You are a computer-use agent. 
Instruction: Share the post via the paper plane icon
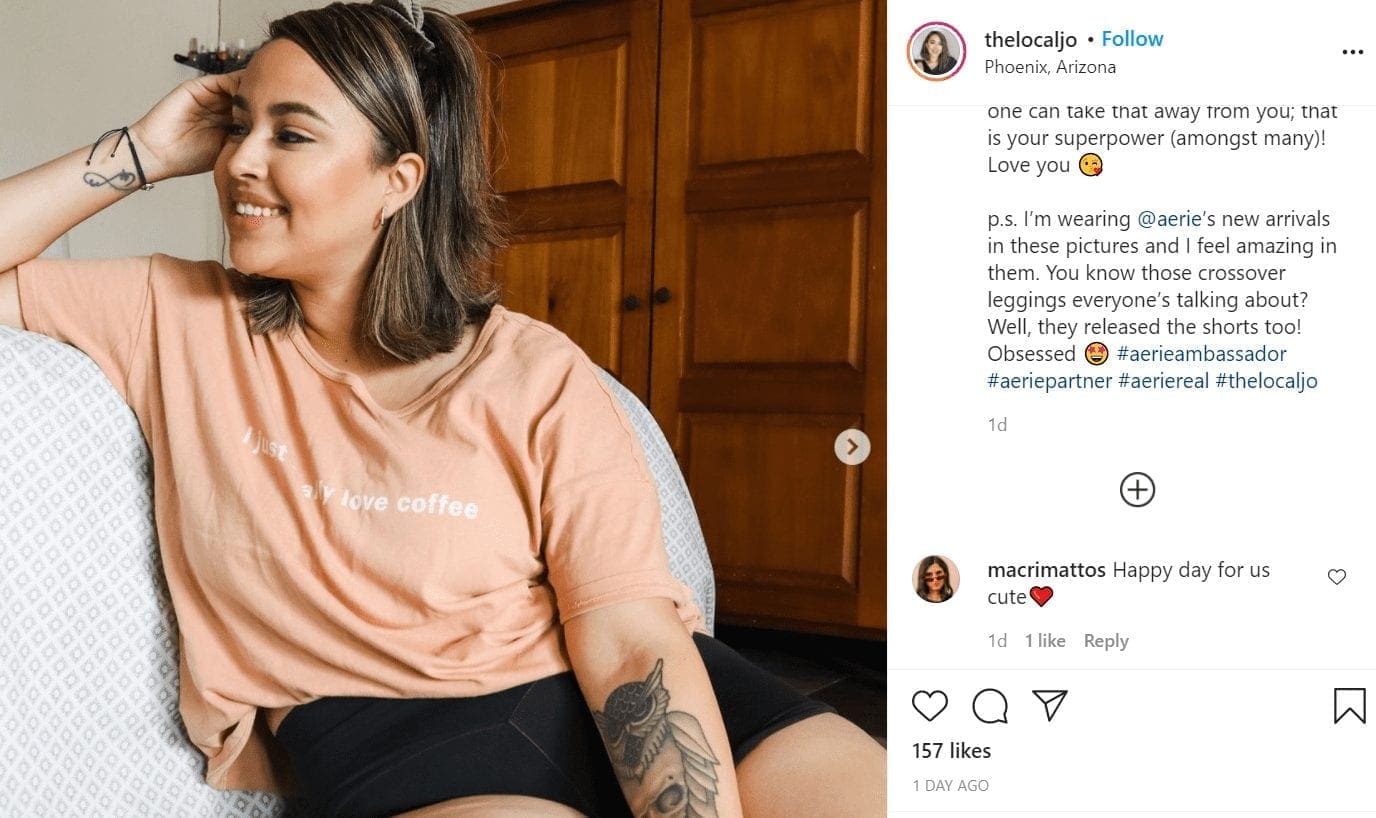click(1049, 705)
